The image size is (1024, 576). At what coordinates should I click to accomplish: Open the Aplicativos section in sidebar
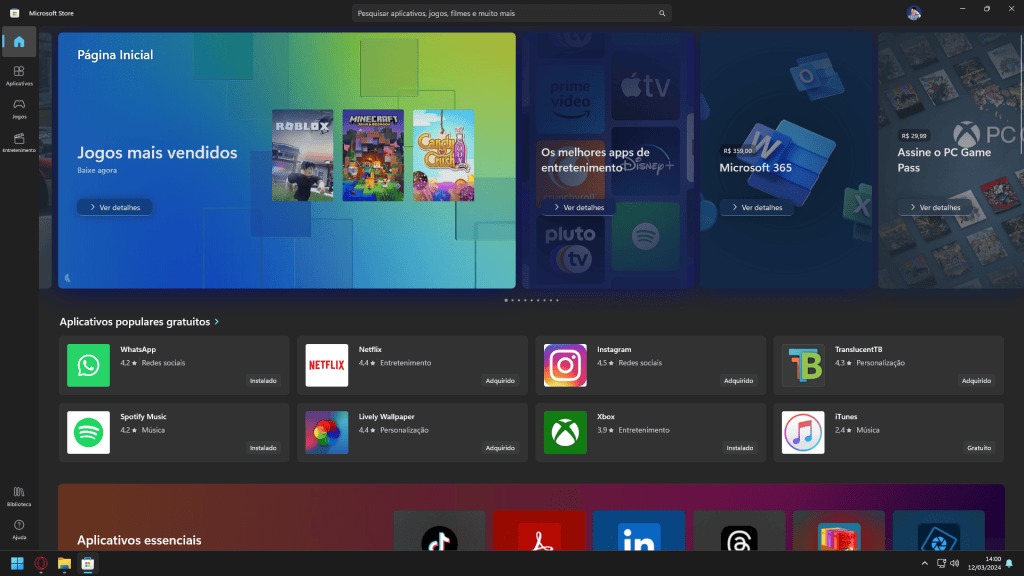[19, 75]
